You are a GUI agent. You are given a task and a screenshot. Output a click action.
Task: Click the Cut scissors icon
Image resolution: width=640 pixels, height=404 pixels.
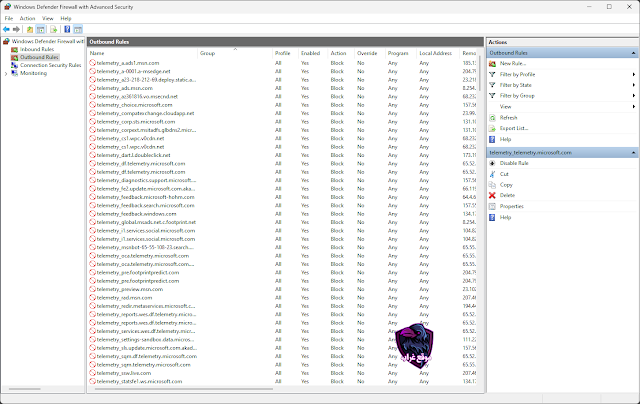pos(492,174)
